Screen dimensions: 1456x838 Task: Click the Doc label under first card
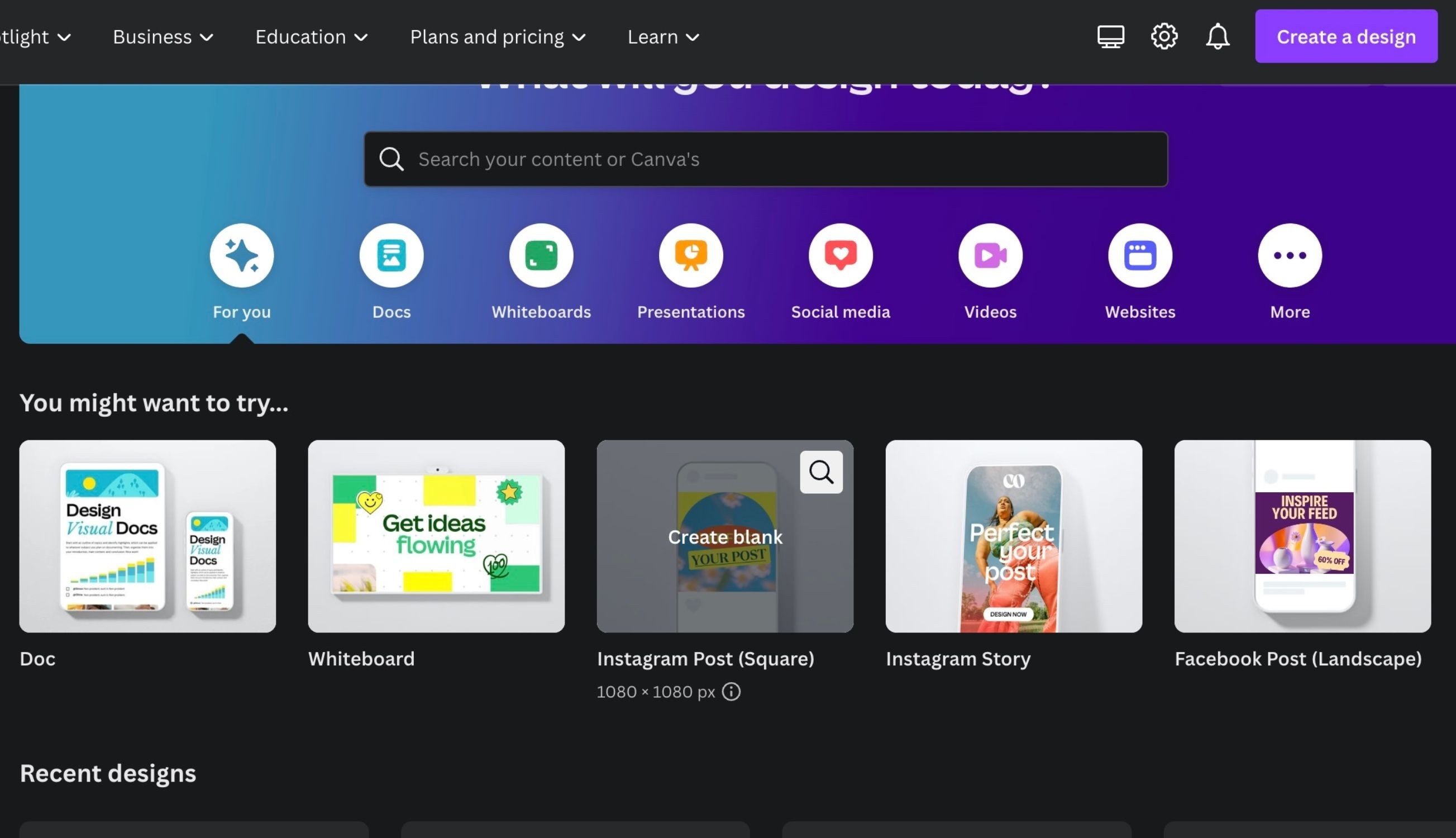37,659
